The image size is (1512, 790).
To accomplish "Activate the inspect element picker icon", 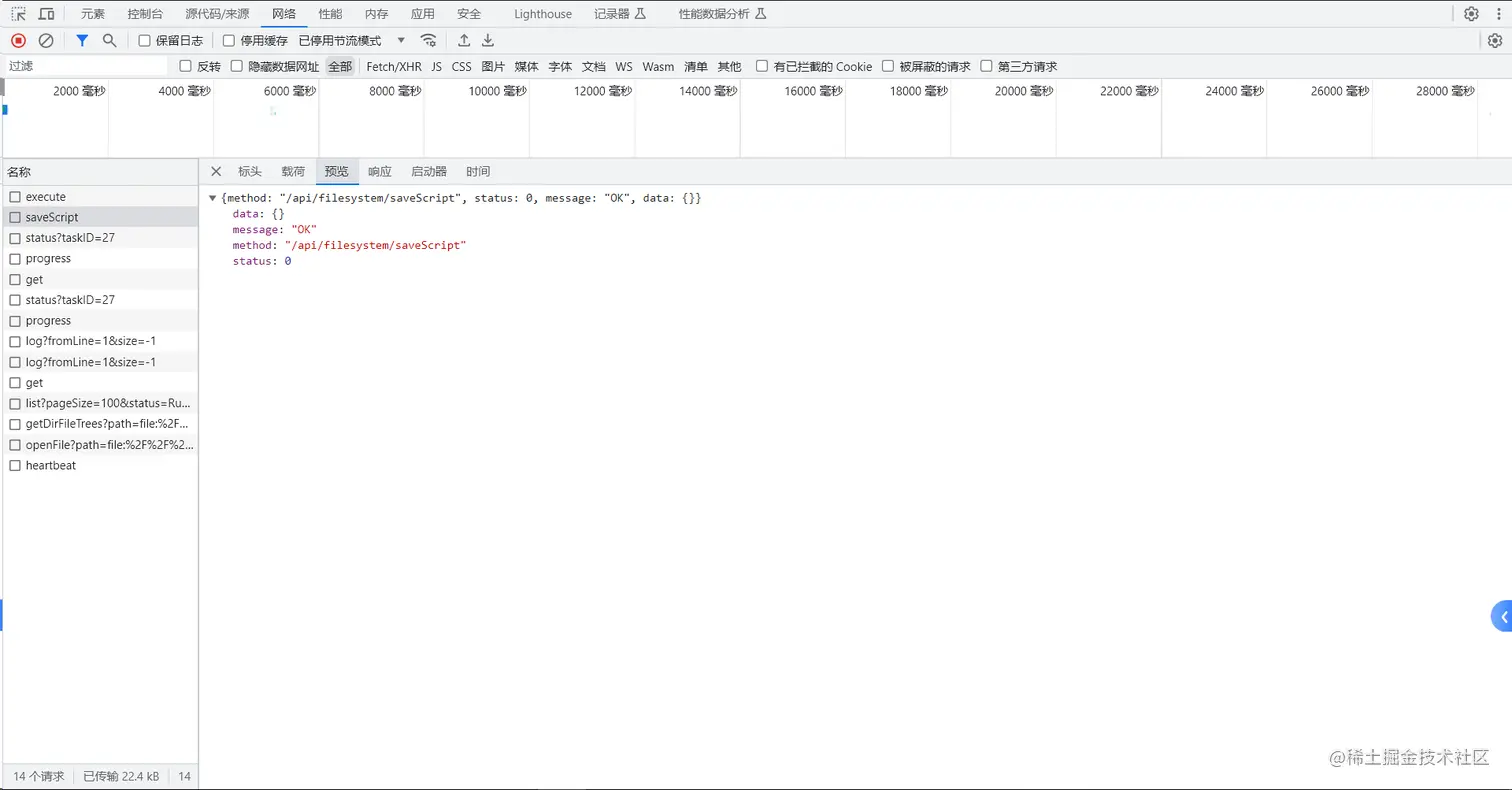I will tap(18, 14).
